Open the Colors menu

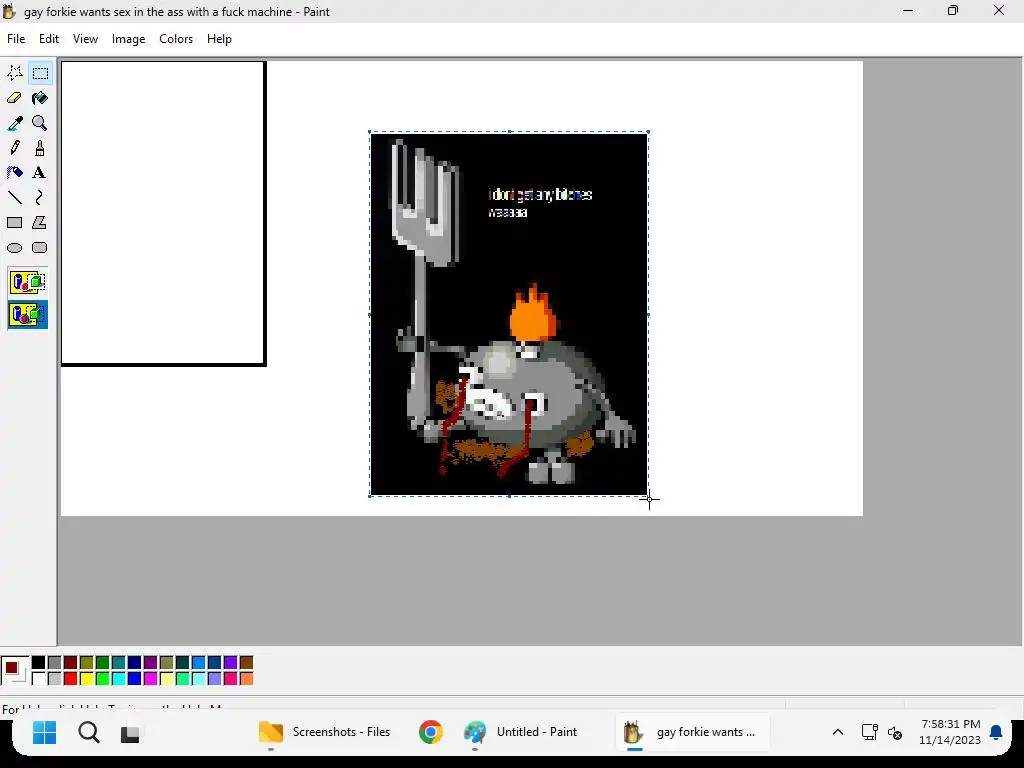(x=176, y=39)
